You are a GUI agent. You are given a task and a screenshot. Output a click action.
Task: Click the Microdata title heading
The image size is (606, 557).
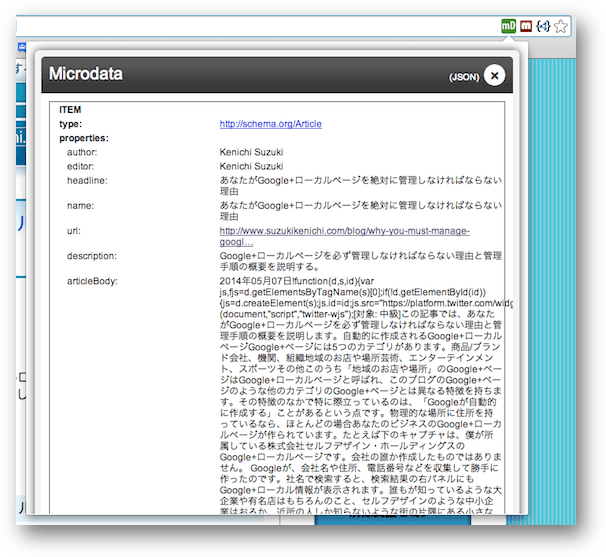pos(85,73)
